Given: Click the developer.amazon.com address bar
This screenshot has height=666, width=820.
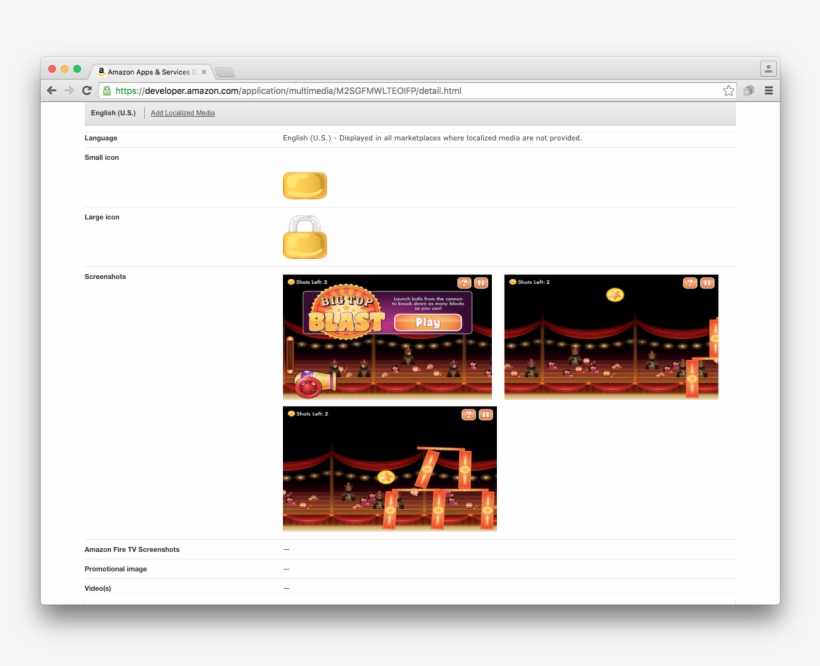Looking at the screenshot, I should click(400, 91).
